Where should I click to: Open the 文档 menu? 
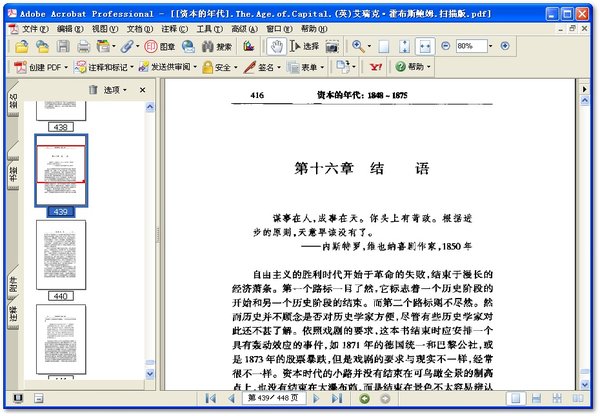point(140,29)
